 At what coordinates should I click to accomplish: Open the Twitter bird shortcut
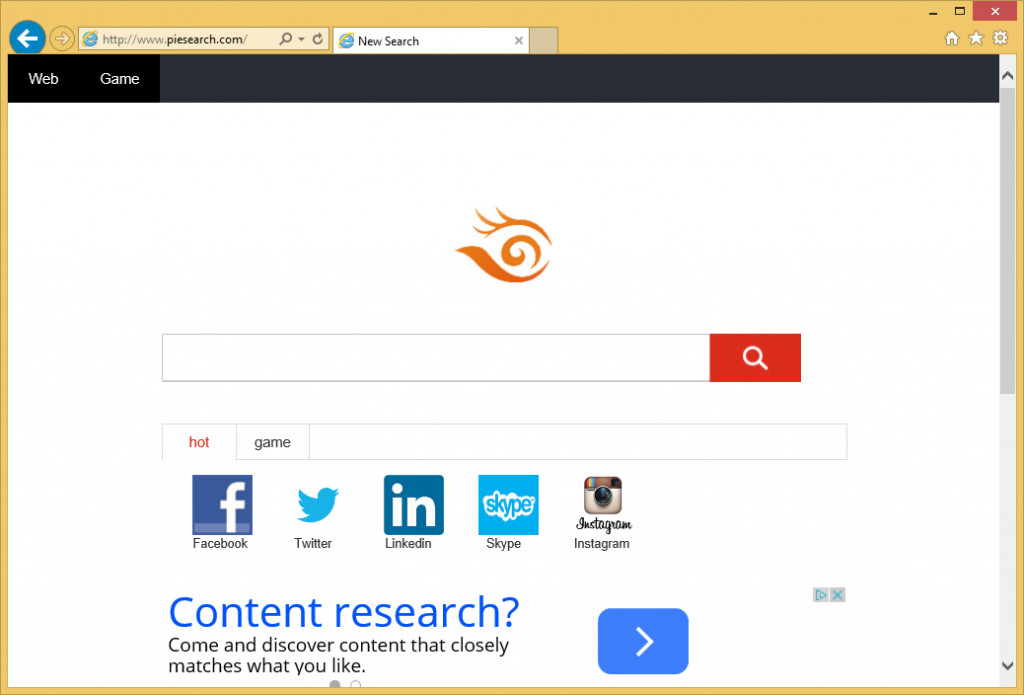tap(317, 505)
